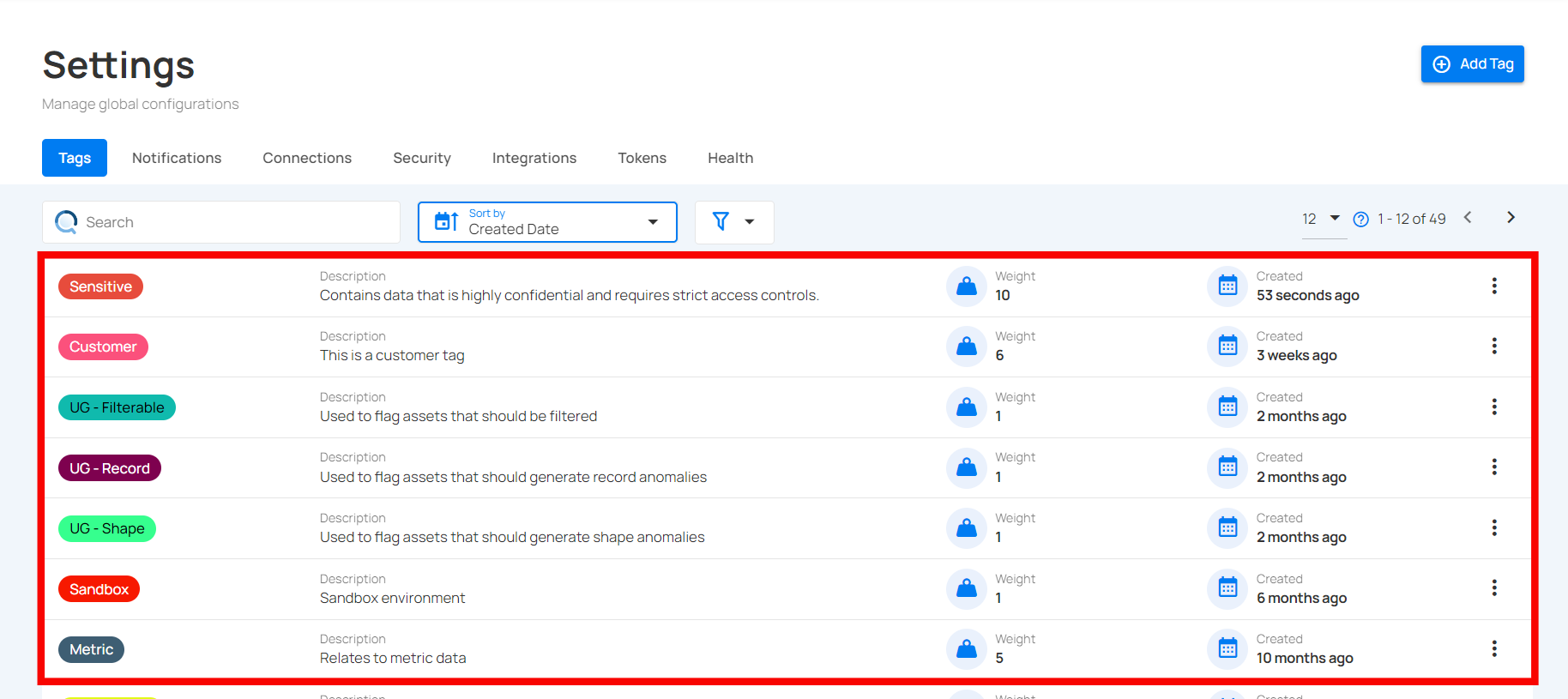Click 'Used to flag assets that should be filtered'

click(x=458, y=416)
